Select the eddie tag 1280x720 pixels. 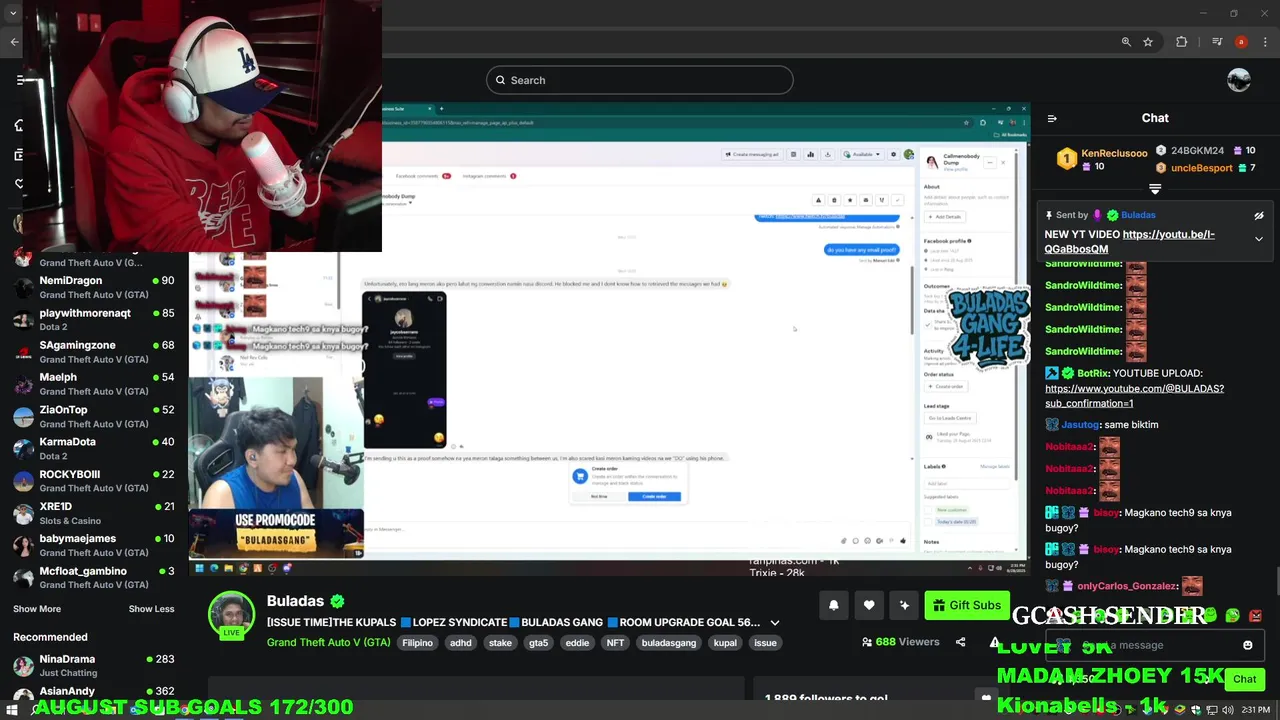pyautogui.click(x=577, y=643)
